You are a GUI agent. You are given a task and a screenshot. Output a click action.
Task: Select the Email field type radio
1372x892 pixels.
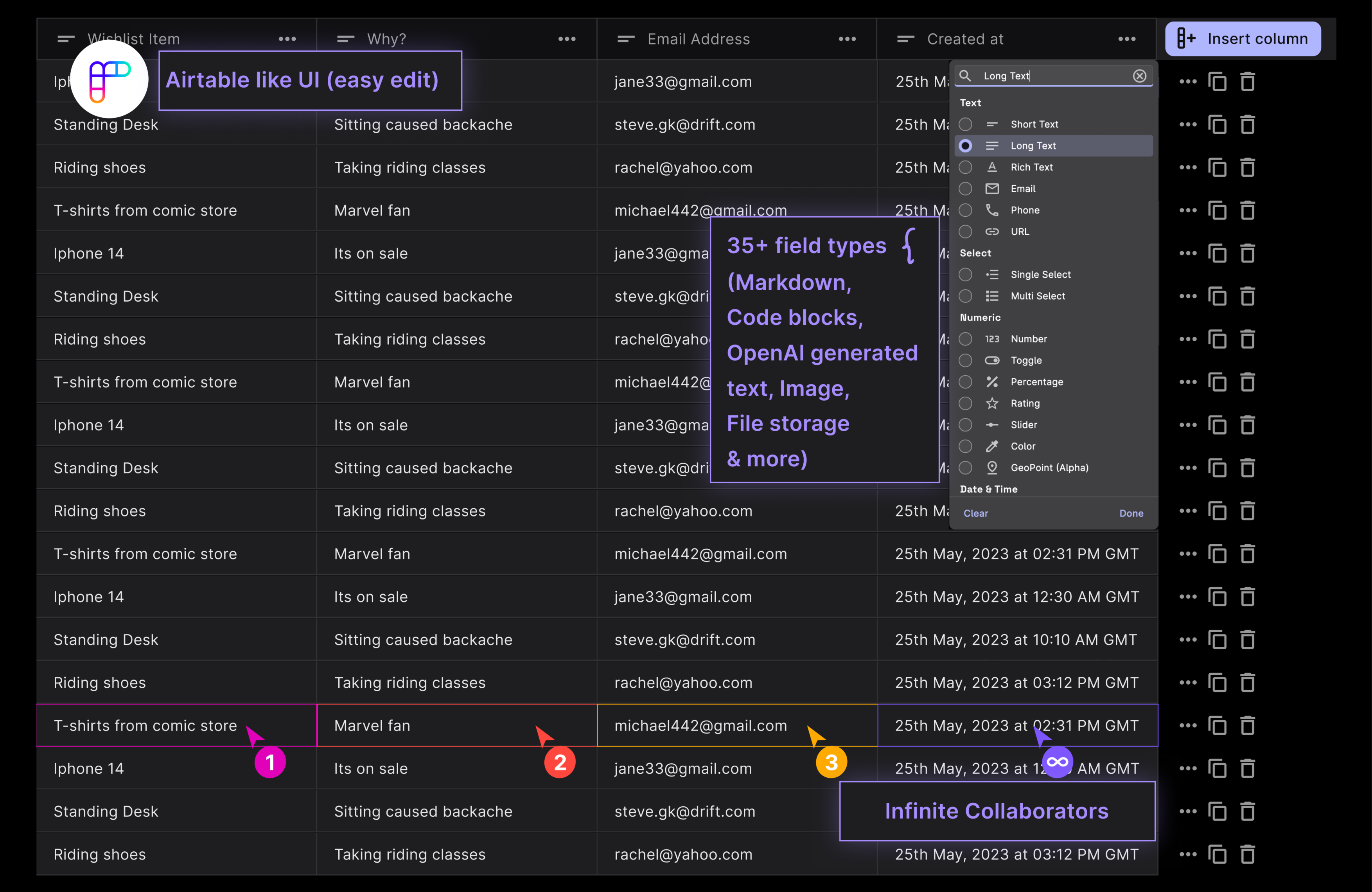pos(966,189)
